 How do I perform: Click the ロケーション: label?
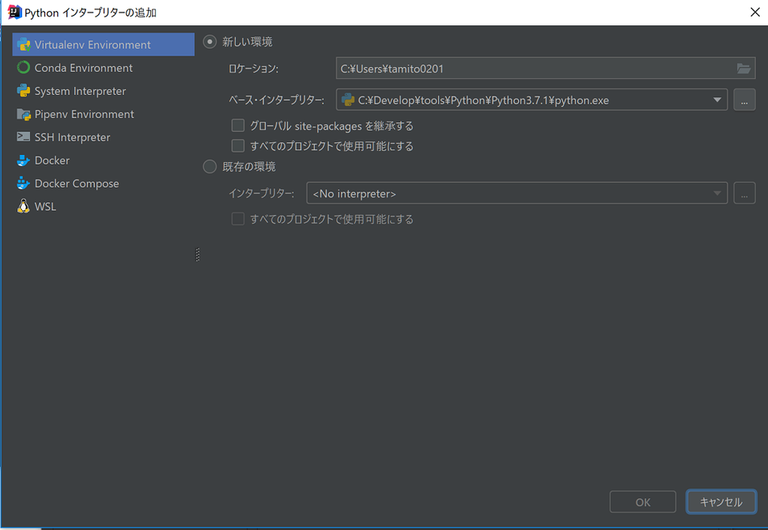[253, 69]
